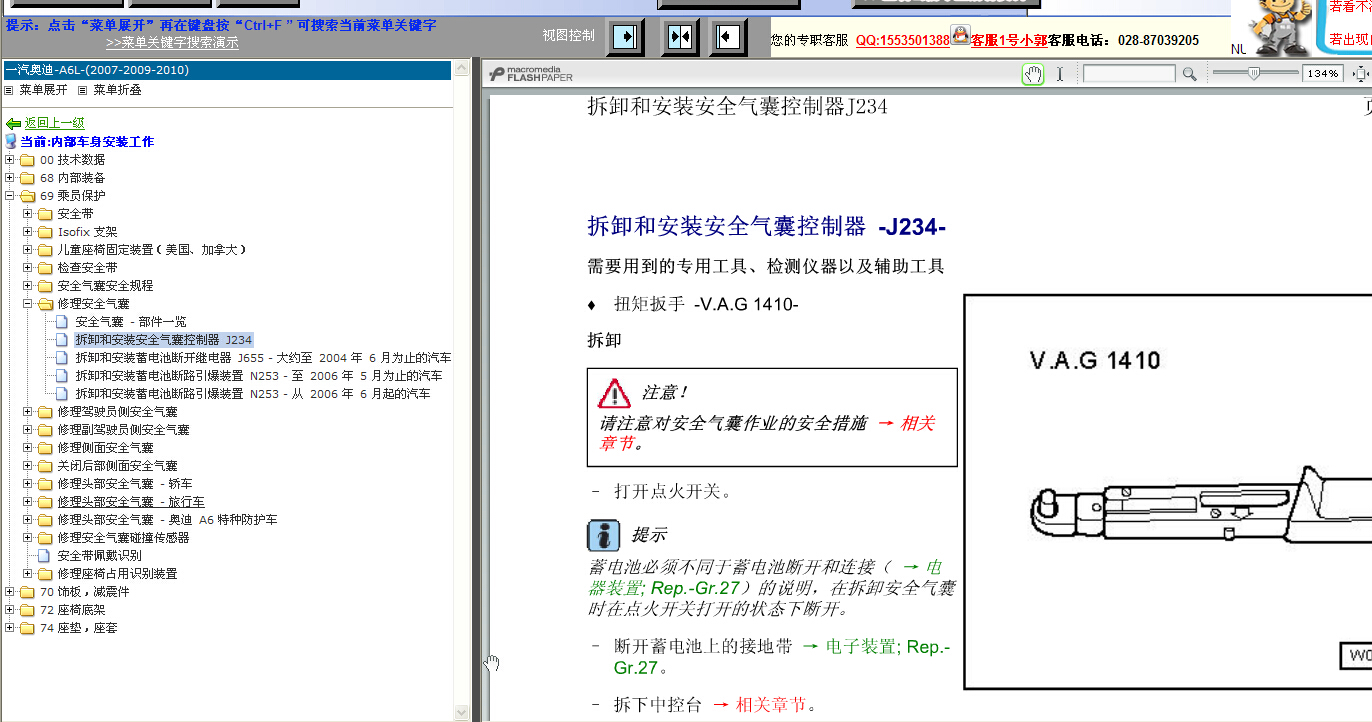Click the document icon of 安全气囊 - 部件一览
Image resolution: width=1372 pixels, height=722 pixels.
pyautogui.click(x=63, y=322)
